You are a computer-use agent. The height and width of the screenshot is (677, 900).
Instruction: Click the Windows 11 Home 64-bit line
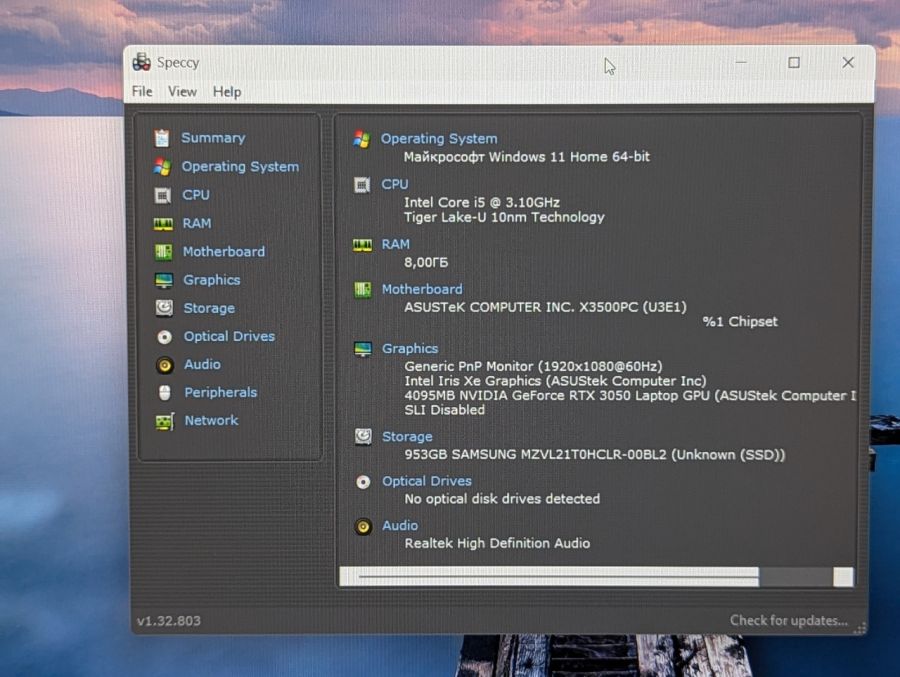coord(526,157)
